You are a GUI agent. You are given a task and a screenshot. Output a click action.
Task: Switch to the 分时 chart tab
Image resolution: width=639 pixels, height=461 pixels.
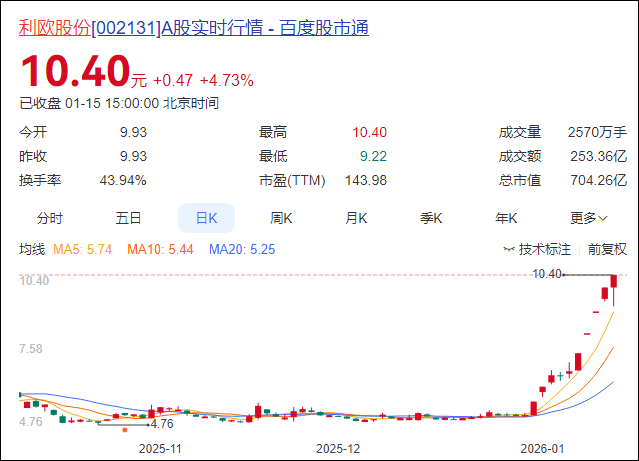pyautogui.click(x=50, y=218)
